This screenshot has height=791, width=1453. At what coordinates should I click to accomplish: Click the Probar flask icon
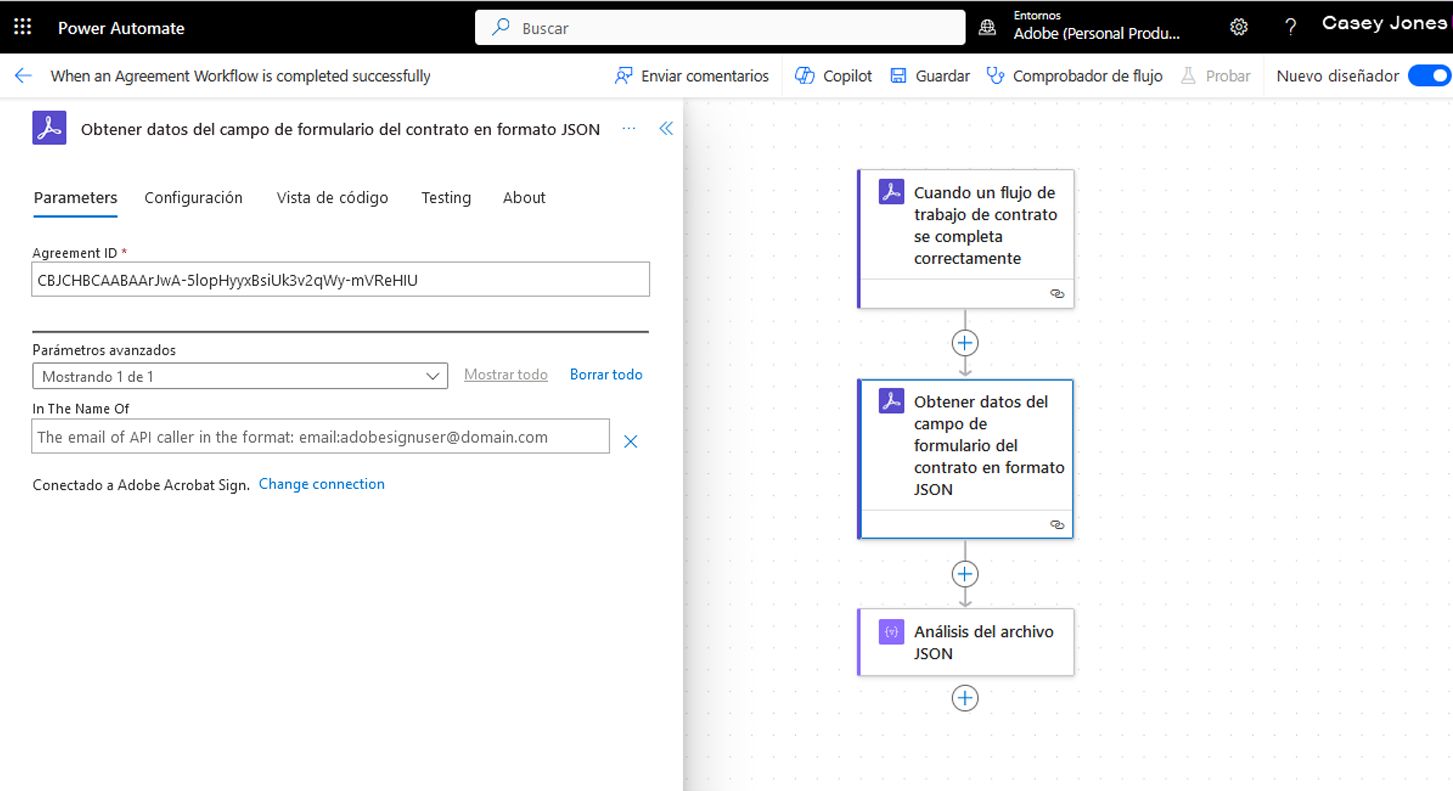[1188, 76]
